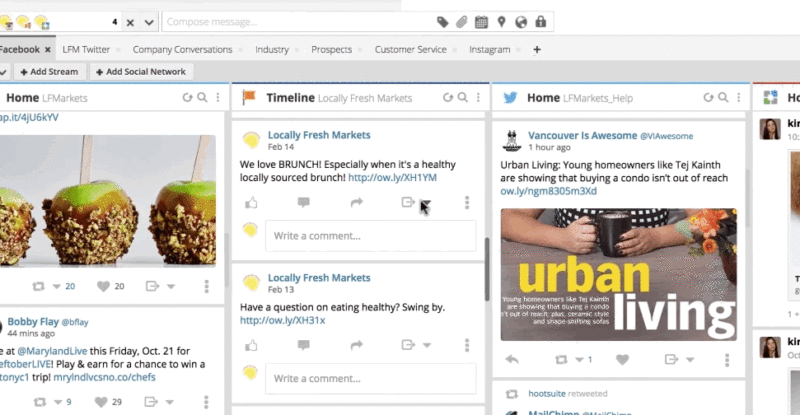Attach media using the paperclip icon
The height and width of the screenshot is (415, 800).
(x=461, y=21)
